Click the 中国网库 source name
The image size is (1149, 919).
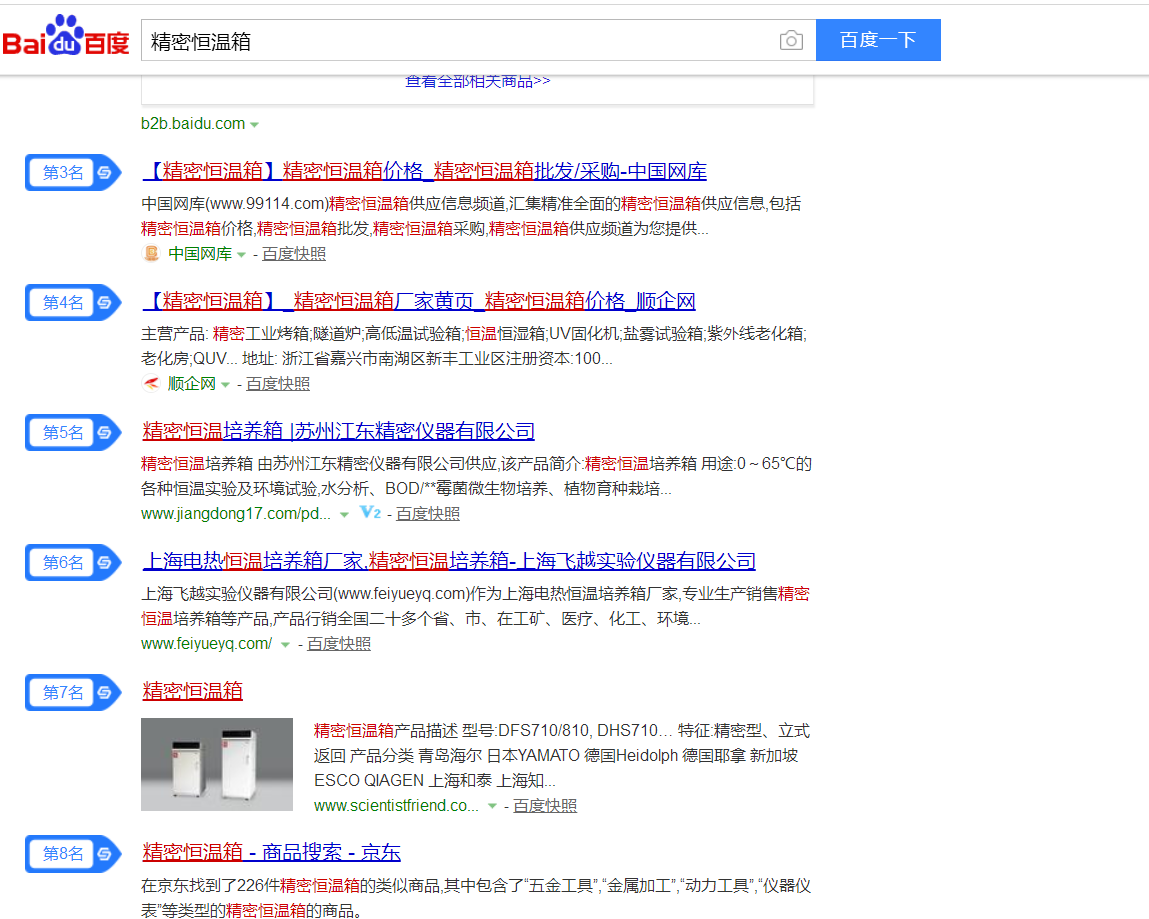(200, 254)
